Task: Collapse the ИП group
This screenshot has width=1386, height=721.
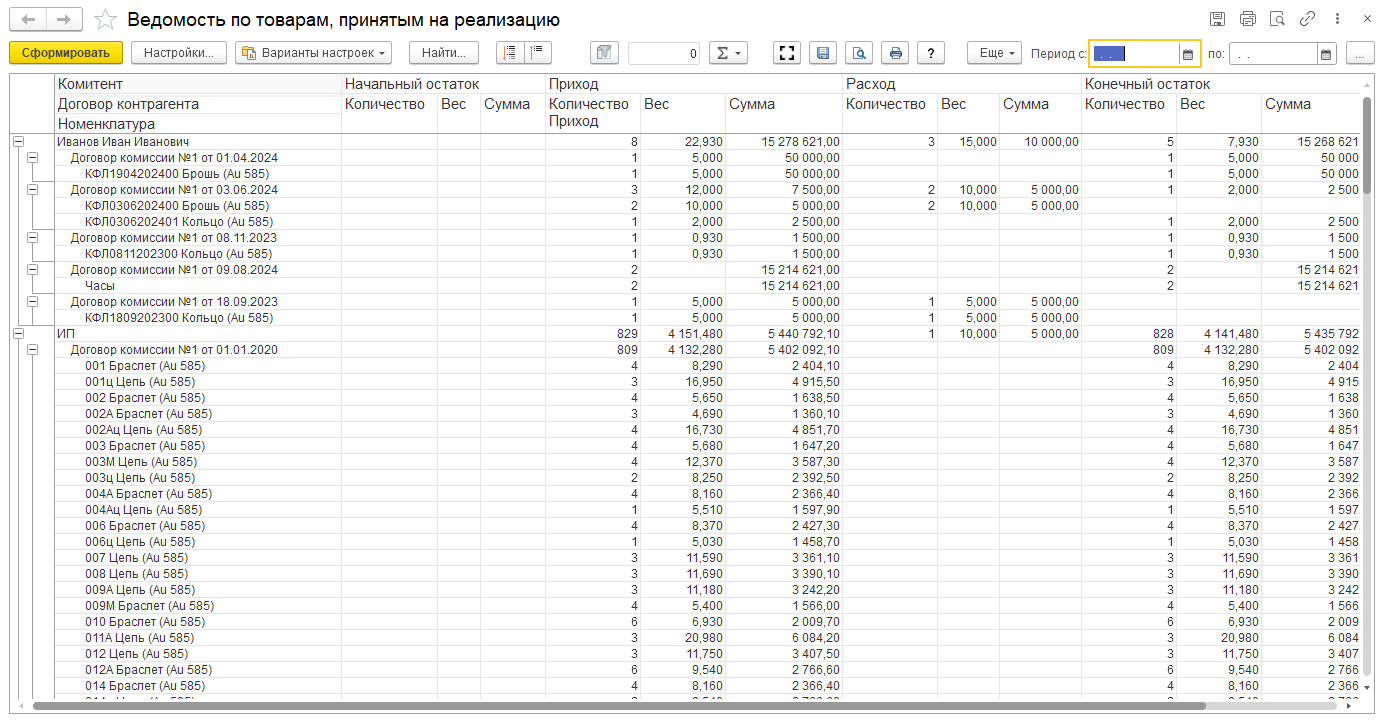Action: [17, 334]
